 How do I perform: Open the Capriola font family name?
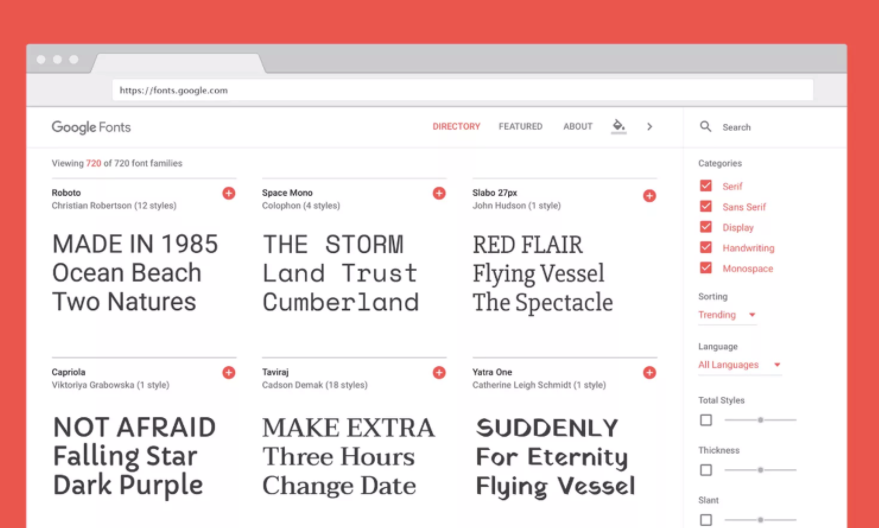click(68, 372)
